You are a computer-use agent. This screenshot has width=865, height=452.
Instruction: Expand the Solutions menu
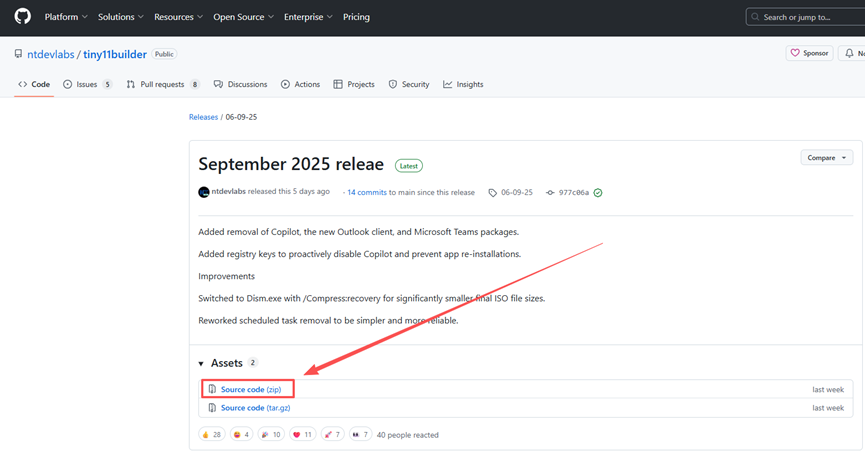pyautogui.click(x=120, y=17)
